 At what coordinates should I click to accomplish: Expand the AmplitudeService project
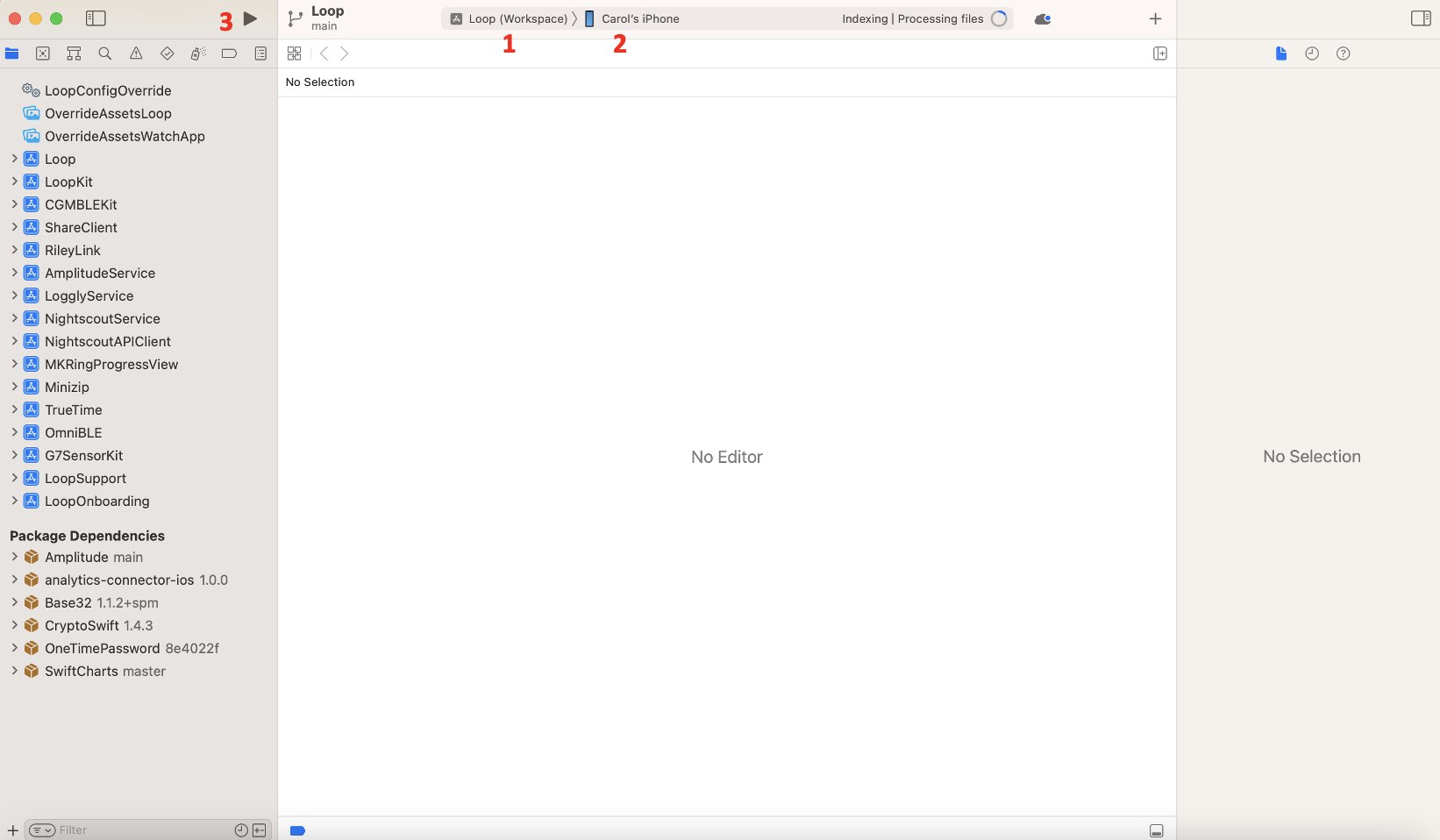14,273
